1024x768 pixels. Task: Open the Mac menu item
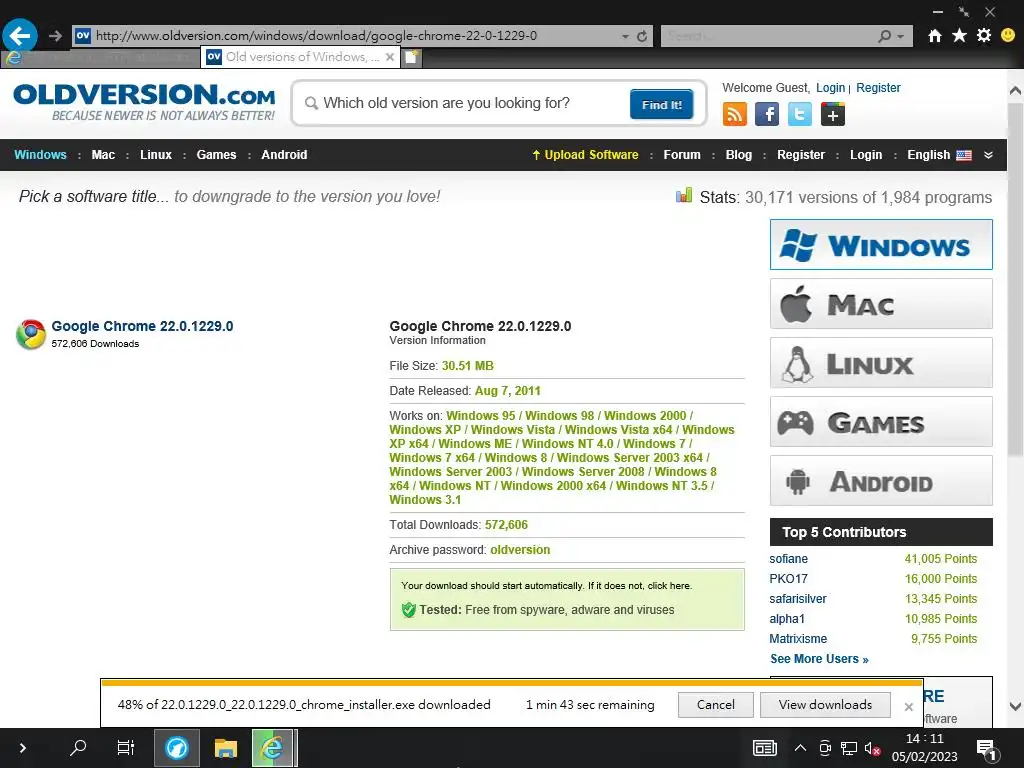[103, 155]
